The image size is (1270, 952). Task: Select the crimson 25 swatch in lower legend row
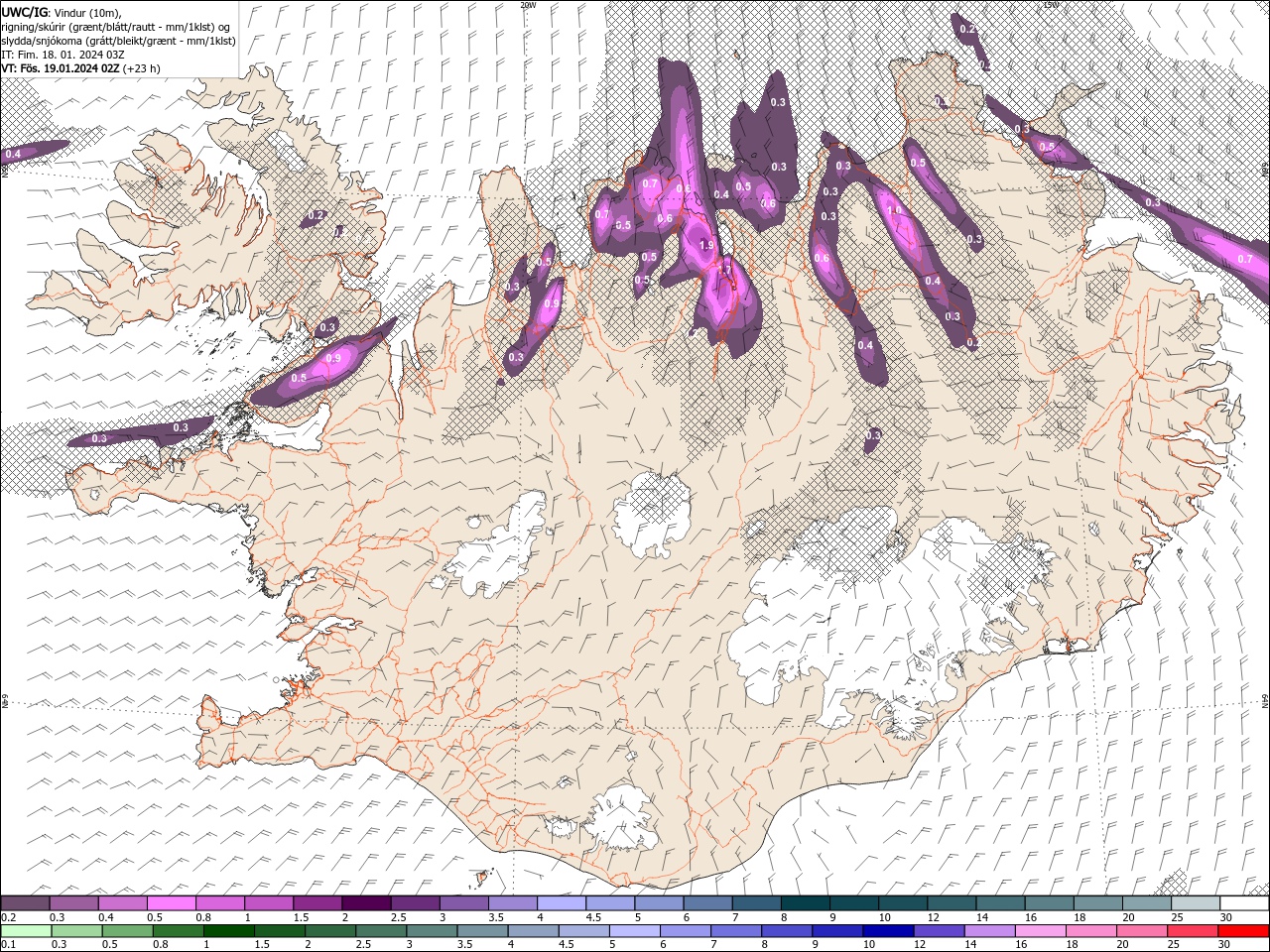pos(1193,931)
